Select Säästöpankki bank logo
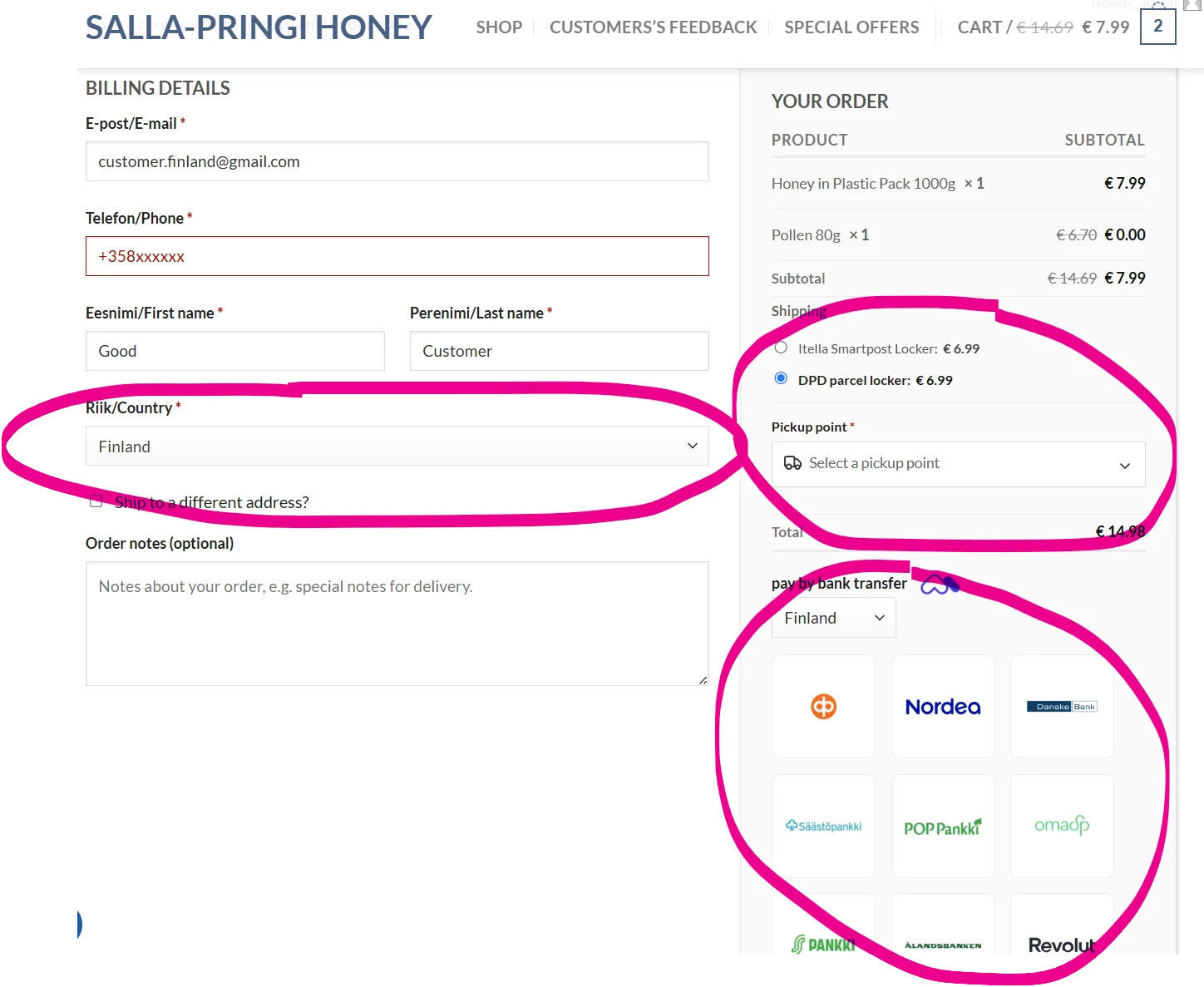Screen dimensions: 1204x987 click(x=823, y=826)
